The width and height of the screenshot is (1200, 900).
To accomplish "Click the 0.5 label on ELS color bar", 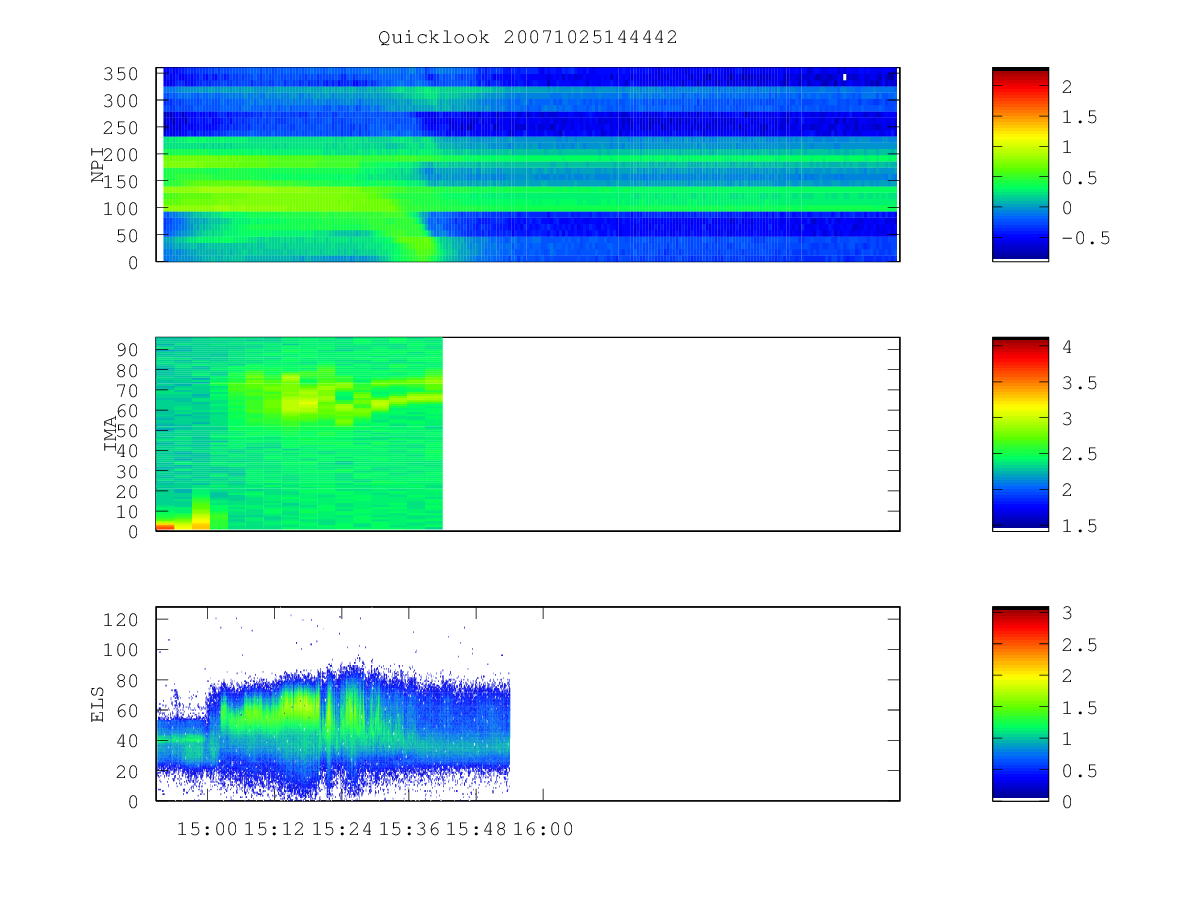I will pos(1079,770).
